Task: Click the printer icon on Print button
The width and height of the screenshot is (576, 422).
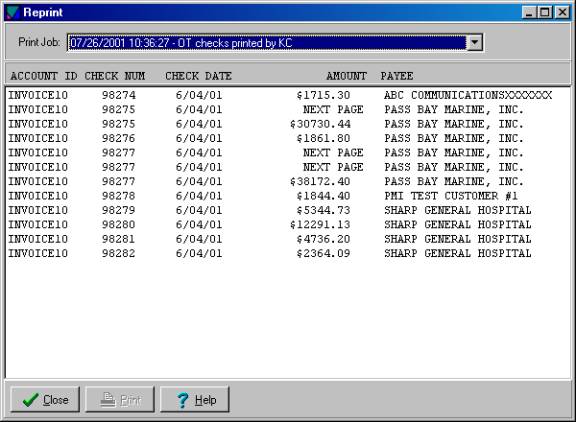Action: coord(108,400)
